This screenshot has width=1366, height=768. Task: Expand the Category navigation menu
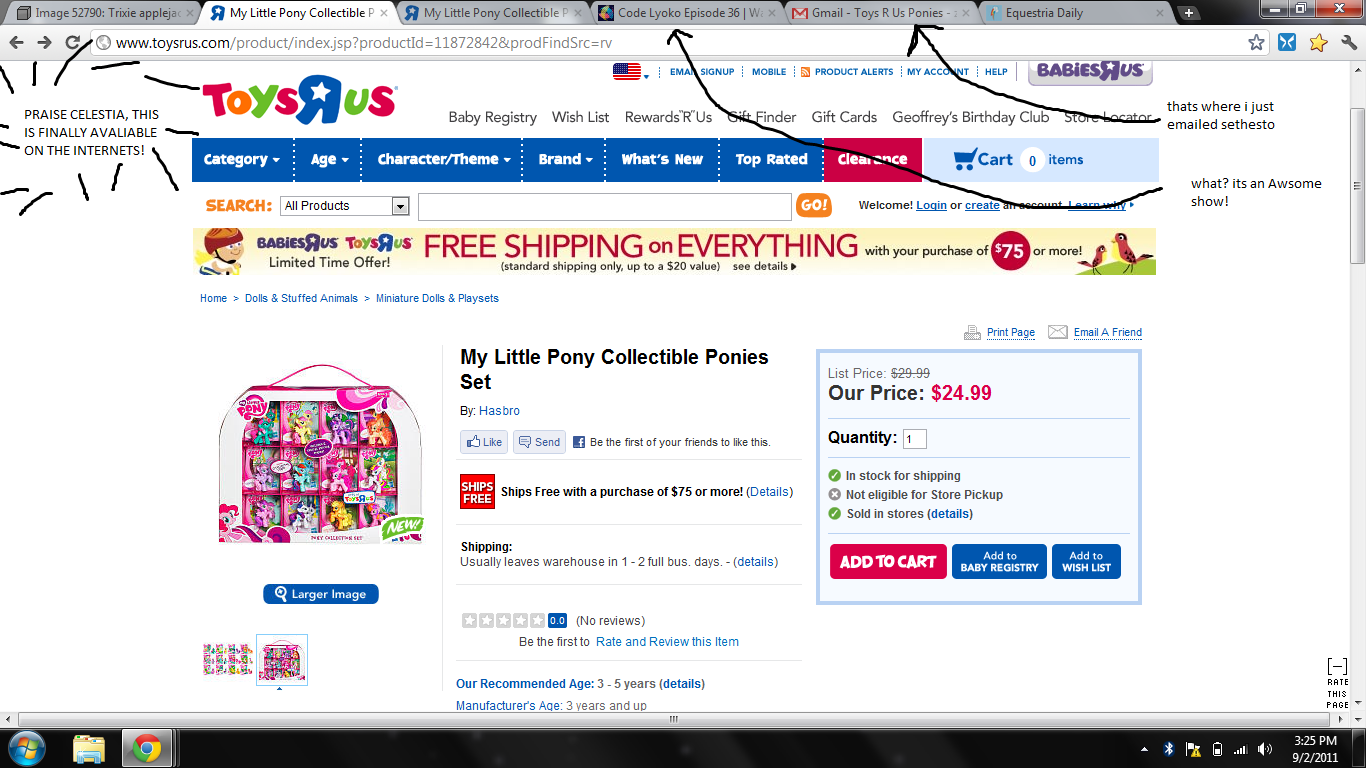[242, 160]
